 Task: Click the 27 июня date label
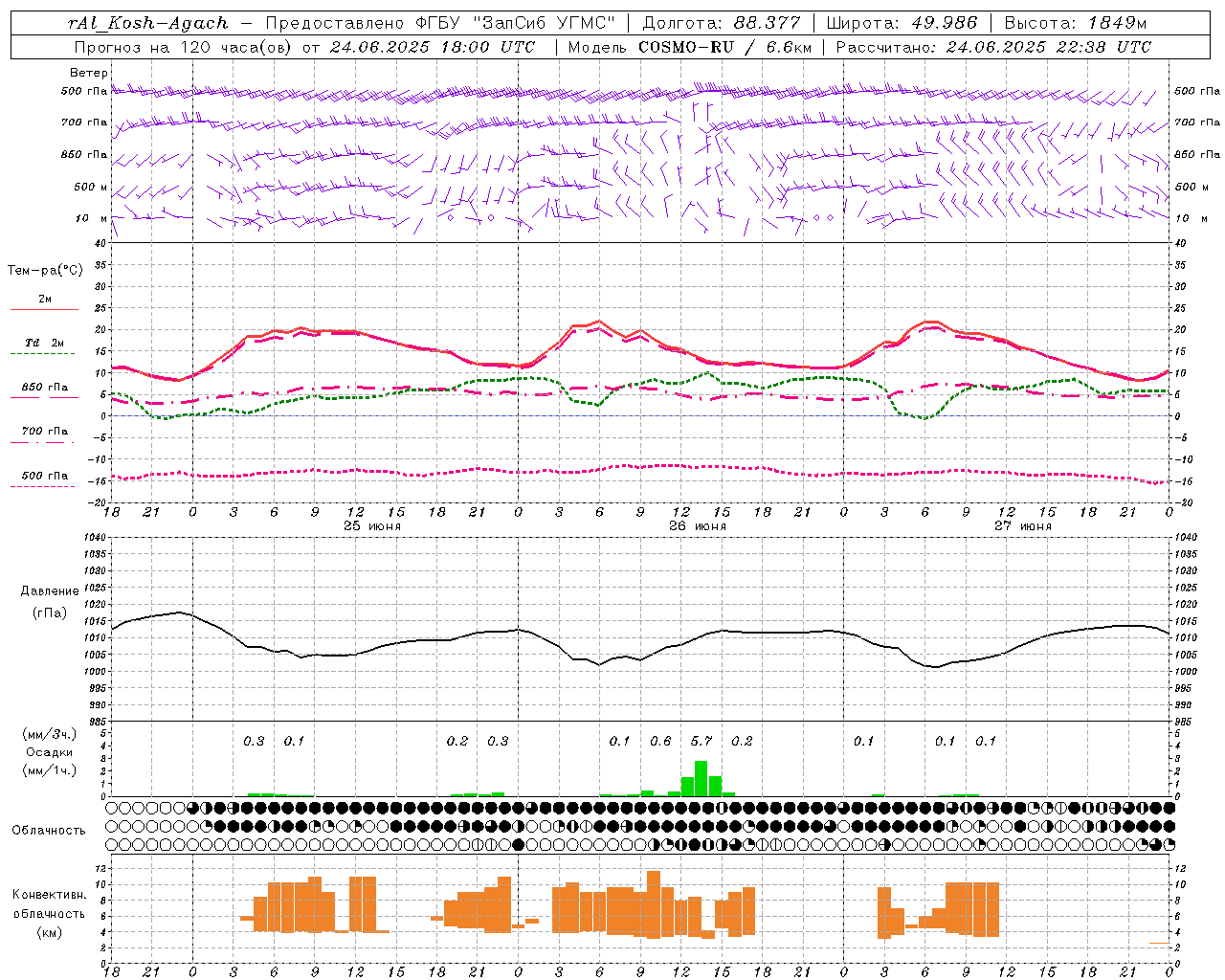tap(1022, 526)
